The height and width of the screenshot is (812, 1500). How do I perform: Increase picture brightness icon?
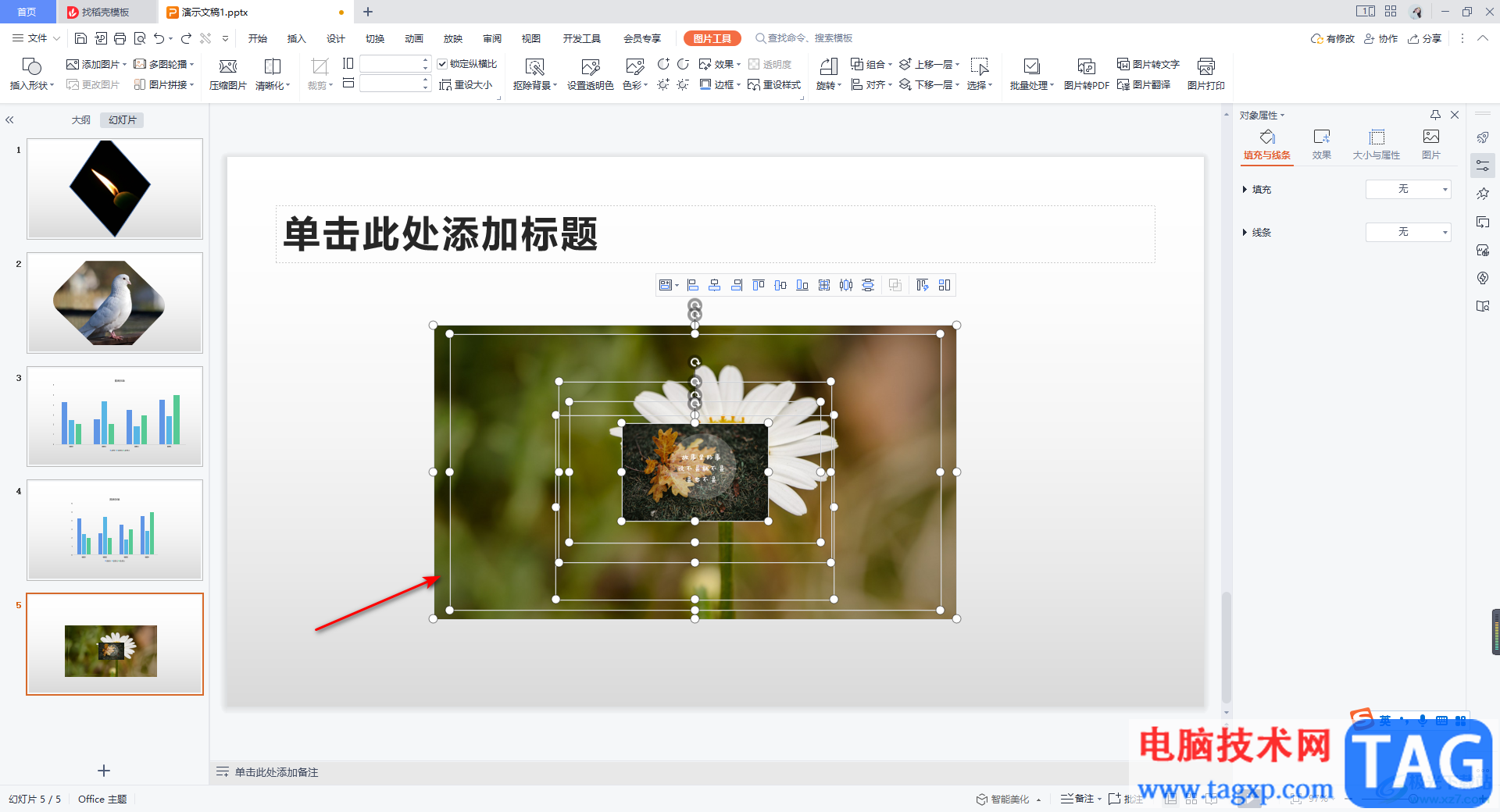[663, 84]
